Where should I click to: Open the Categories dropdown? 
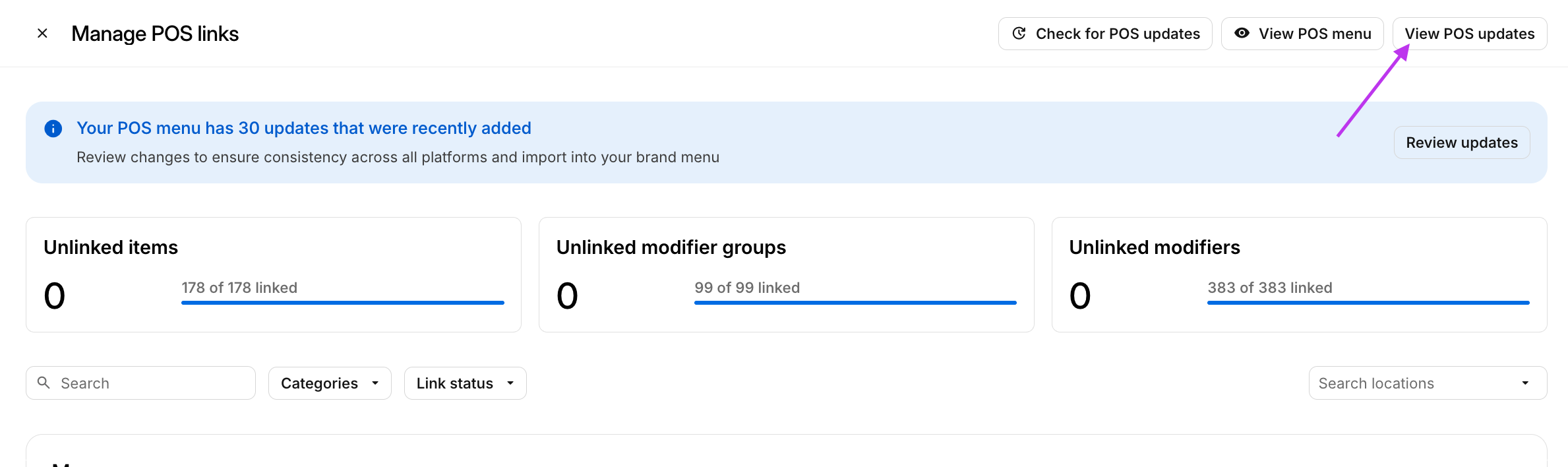pos(330,383)
